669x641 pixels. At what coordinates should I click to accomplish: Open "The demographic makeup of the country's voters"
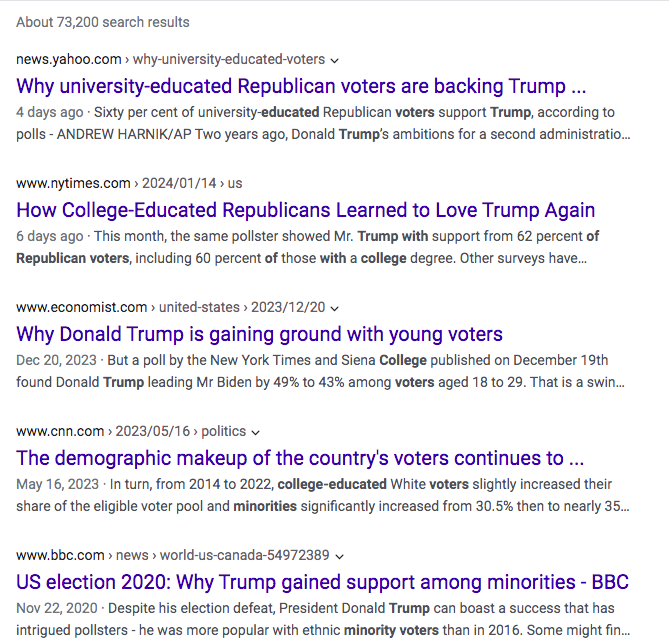pyautogui.click(x=300, y=458)
